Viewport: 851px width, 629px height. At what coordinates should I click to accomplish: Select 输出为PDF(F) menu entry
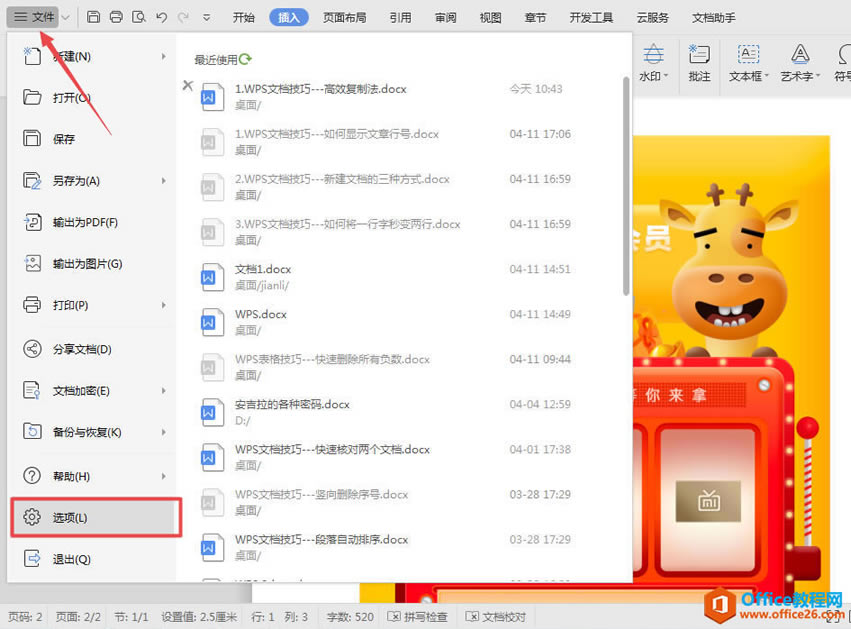[93, 222]
